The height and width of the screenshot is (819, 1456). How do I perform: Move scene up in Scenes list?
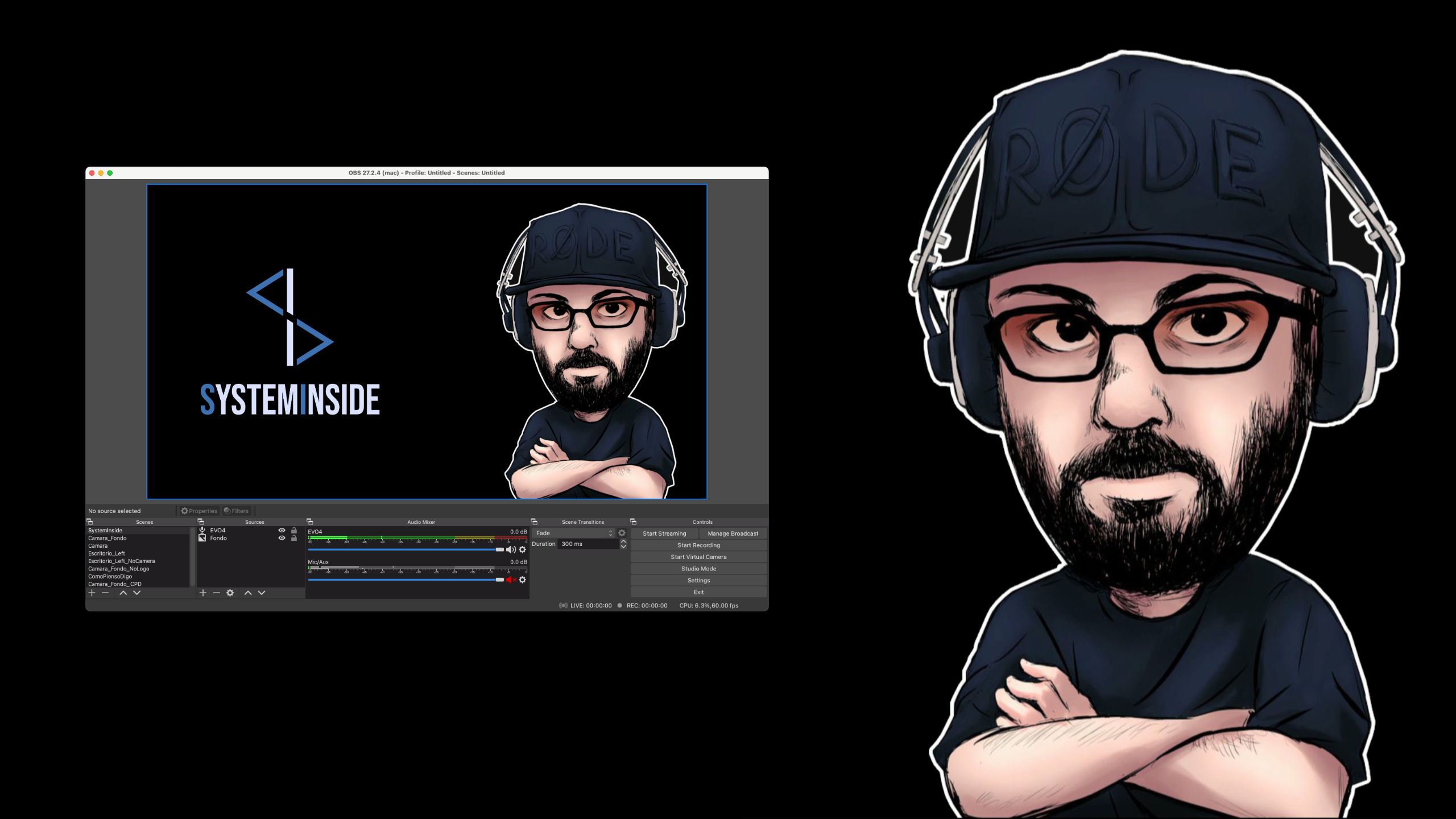point(123,593)
